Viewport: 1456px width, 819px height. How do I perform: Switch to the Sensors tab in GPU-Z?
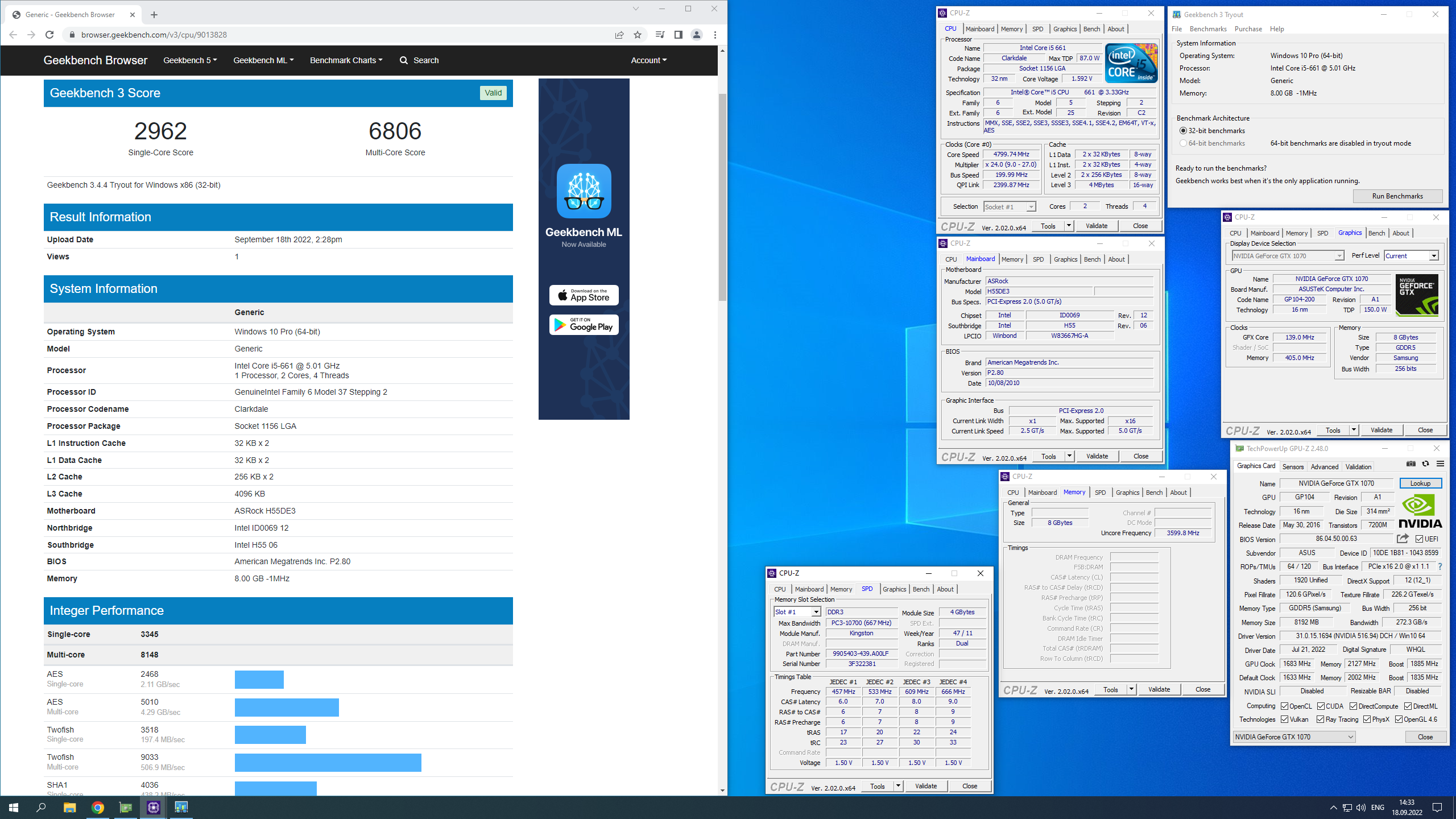click(x=1293, y=467)
